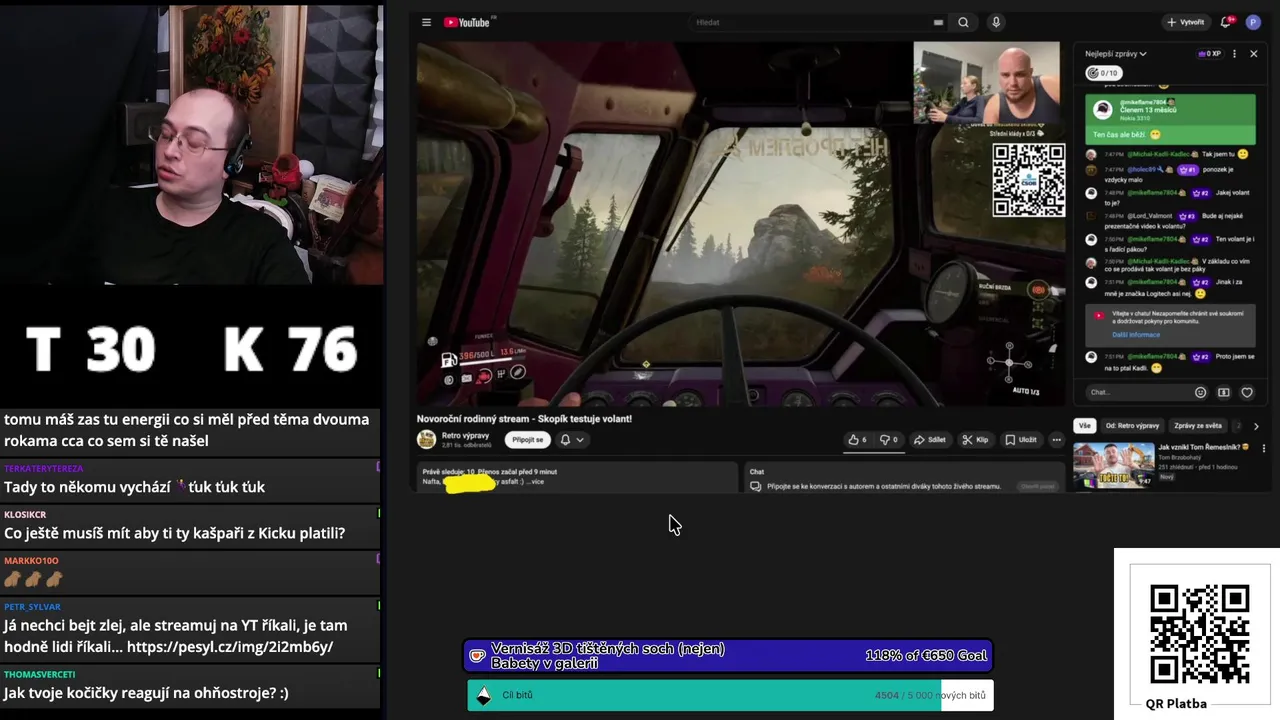Click the Cíl bitů progress bar
Viewport: 1280px width, 720px height.
pyautogui.click(x=730, y=695)
